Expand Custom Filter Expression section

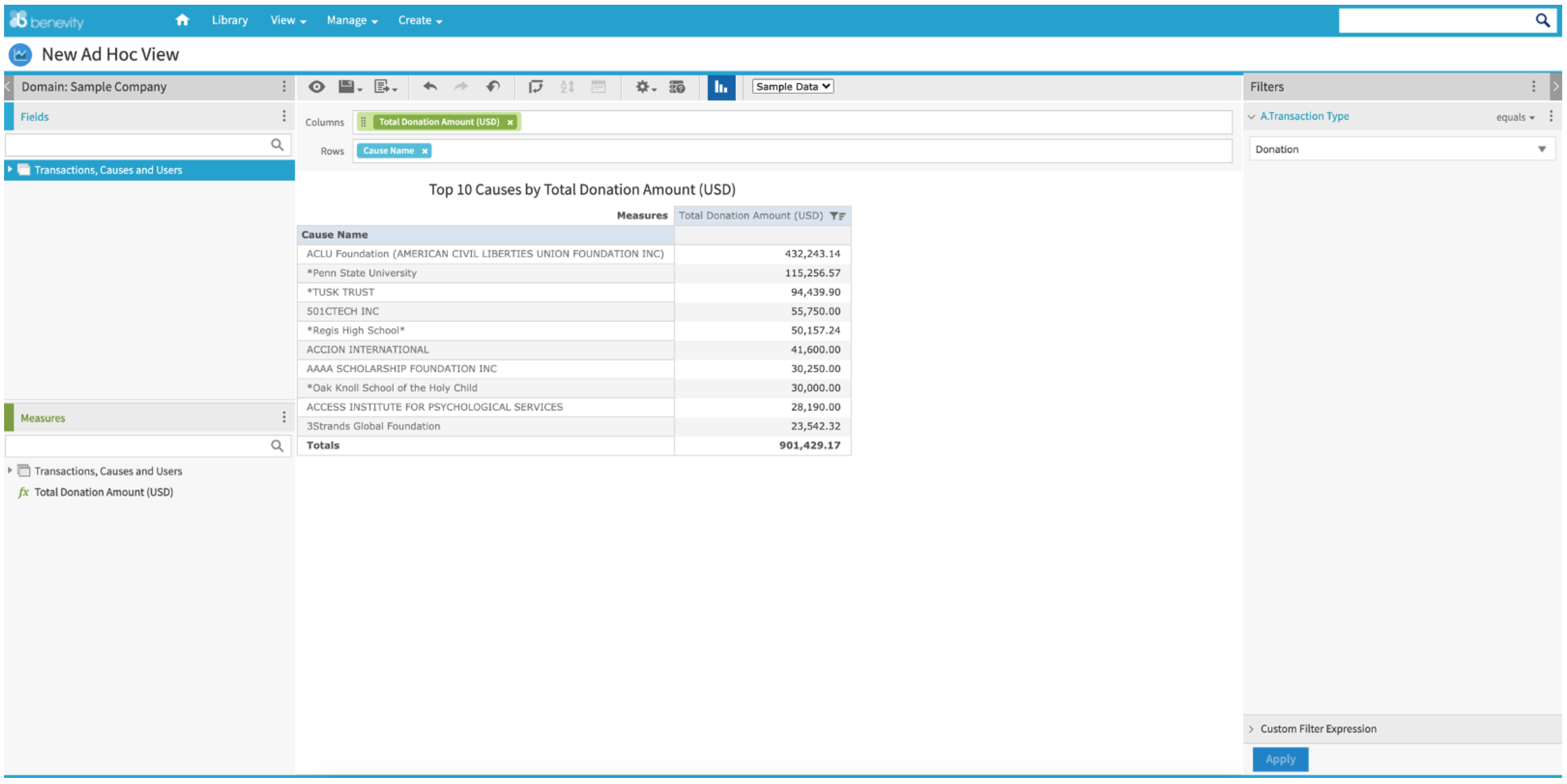point(1251,729)
